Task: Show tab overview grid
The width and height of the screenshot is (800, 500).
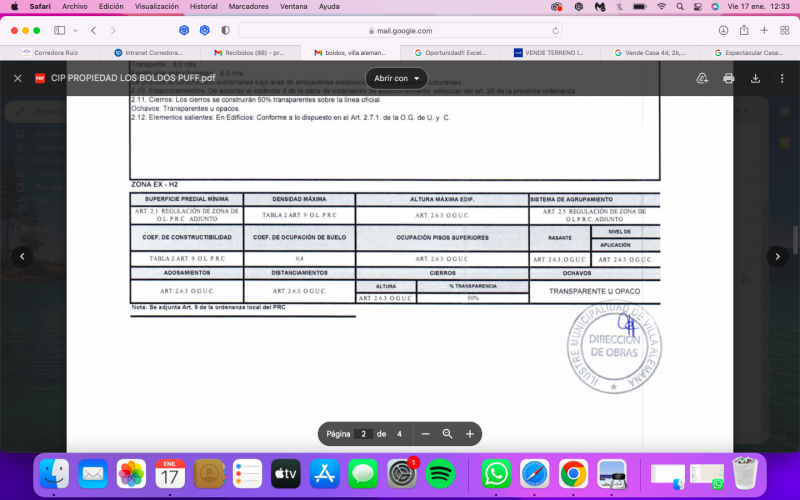Action: click(785, 31)
